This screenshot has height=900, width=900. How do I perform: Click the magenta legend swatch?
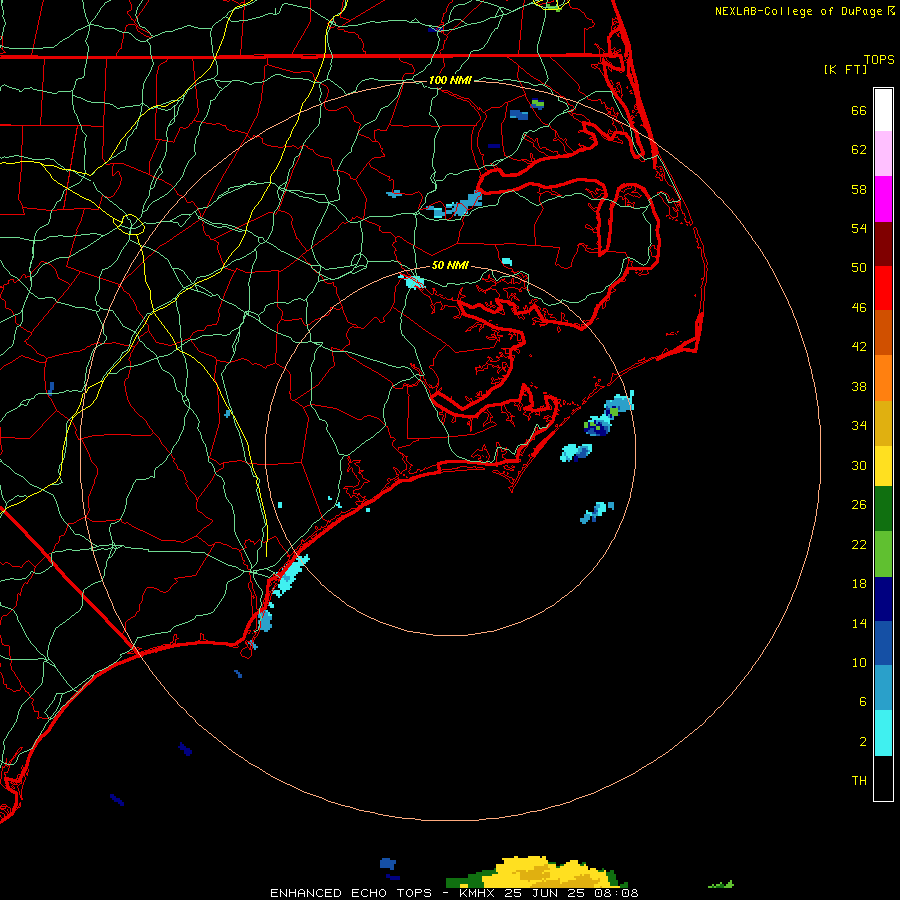point(883,199)
